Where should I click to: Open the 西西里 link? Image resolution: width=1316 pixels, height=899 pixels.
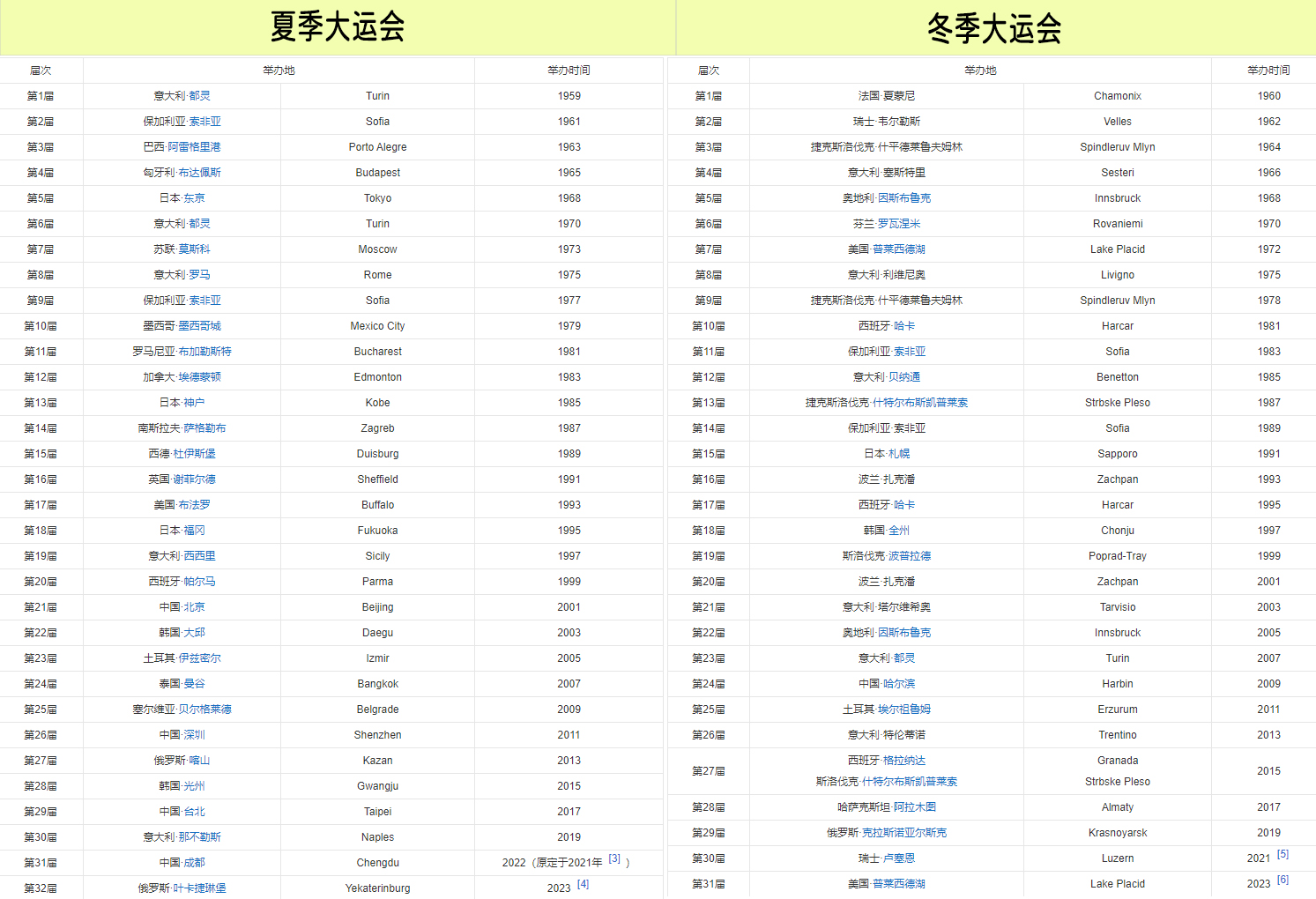click(200, 556)
